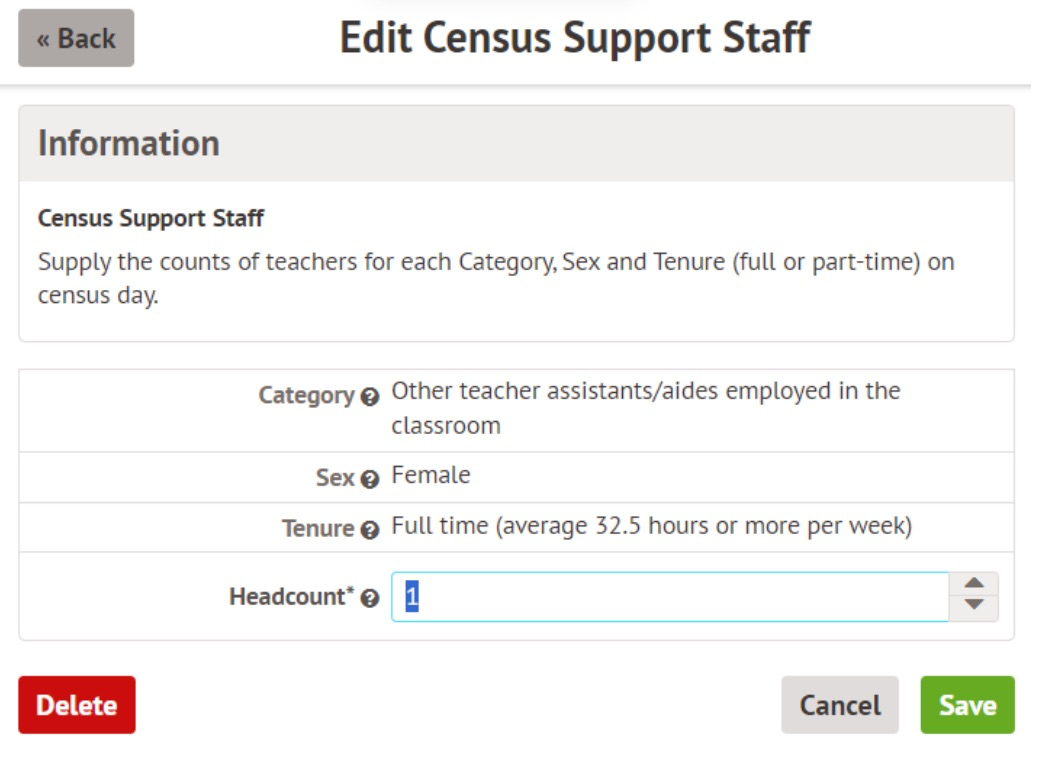Click the Full time tenure value
The width and height of the screenshot is (1040, 766).
[651, 526]
